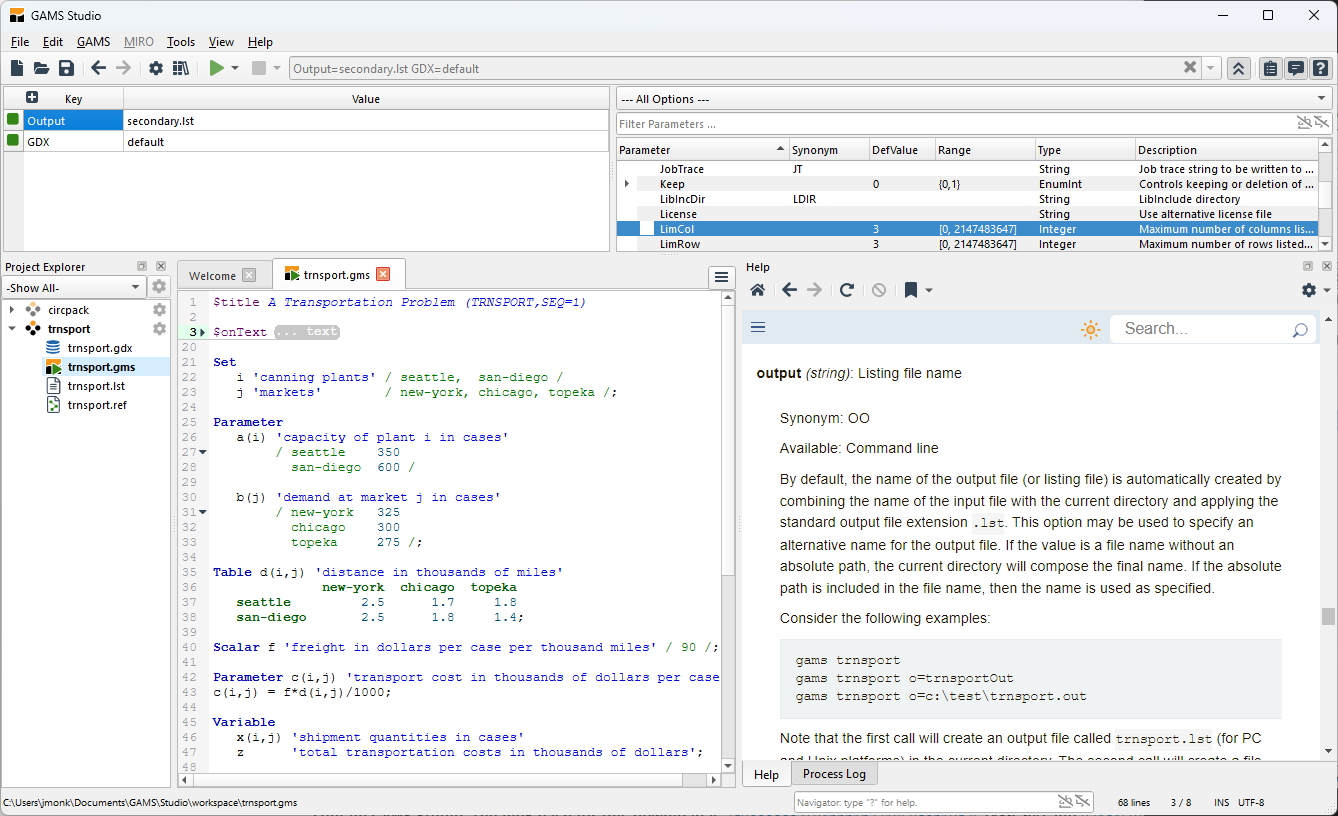Open the Tools menu
1338x816 pixels.
(181, 42)
